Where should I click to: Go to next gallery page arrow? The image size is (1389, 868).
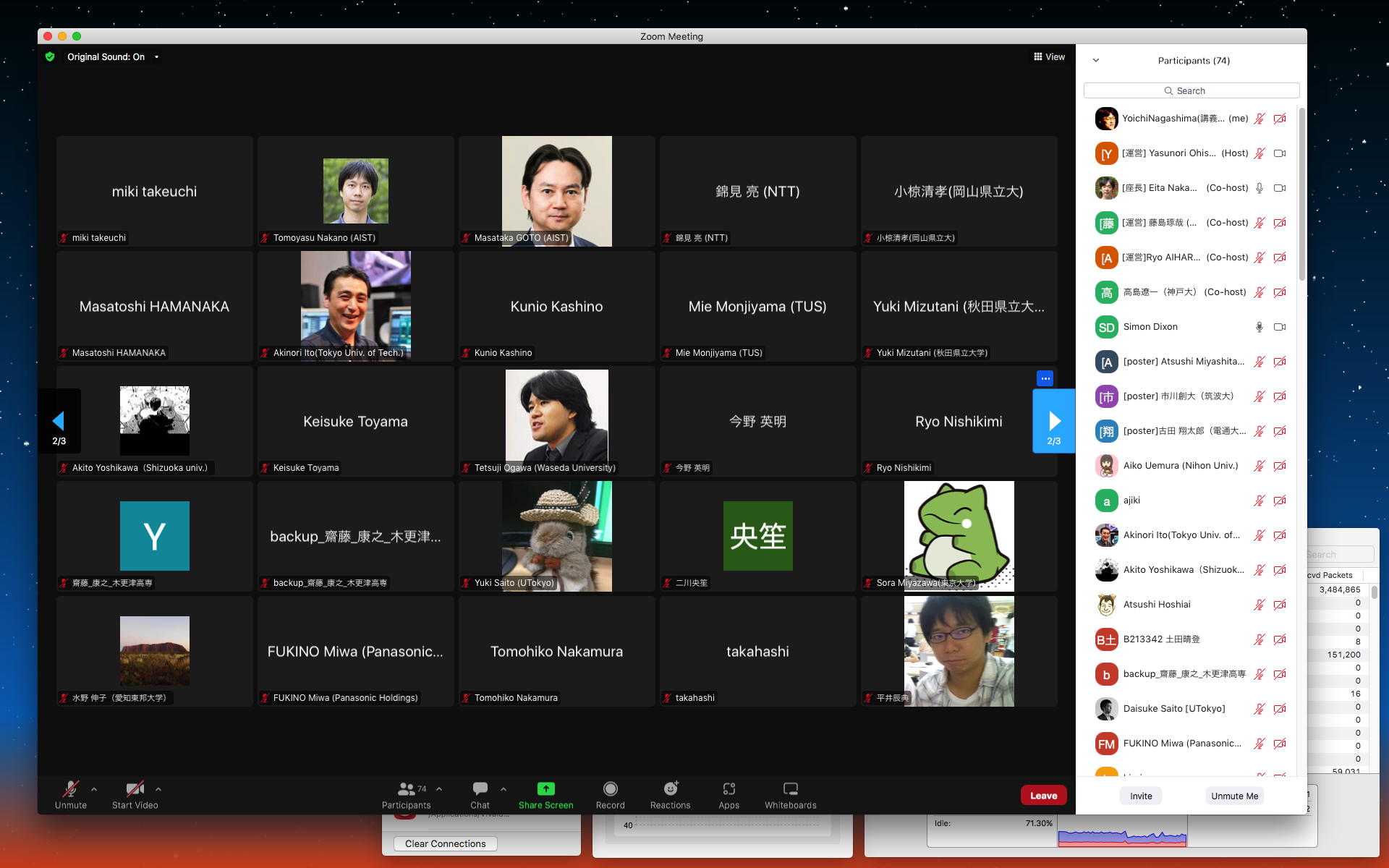[1054, 422]
